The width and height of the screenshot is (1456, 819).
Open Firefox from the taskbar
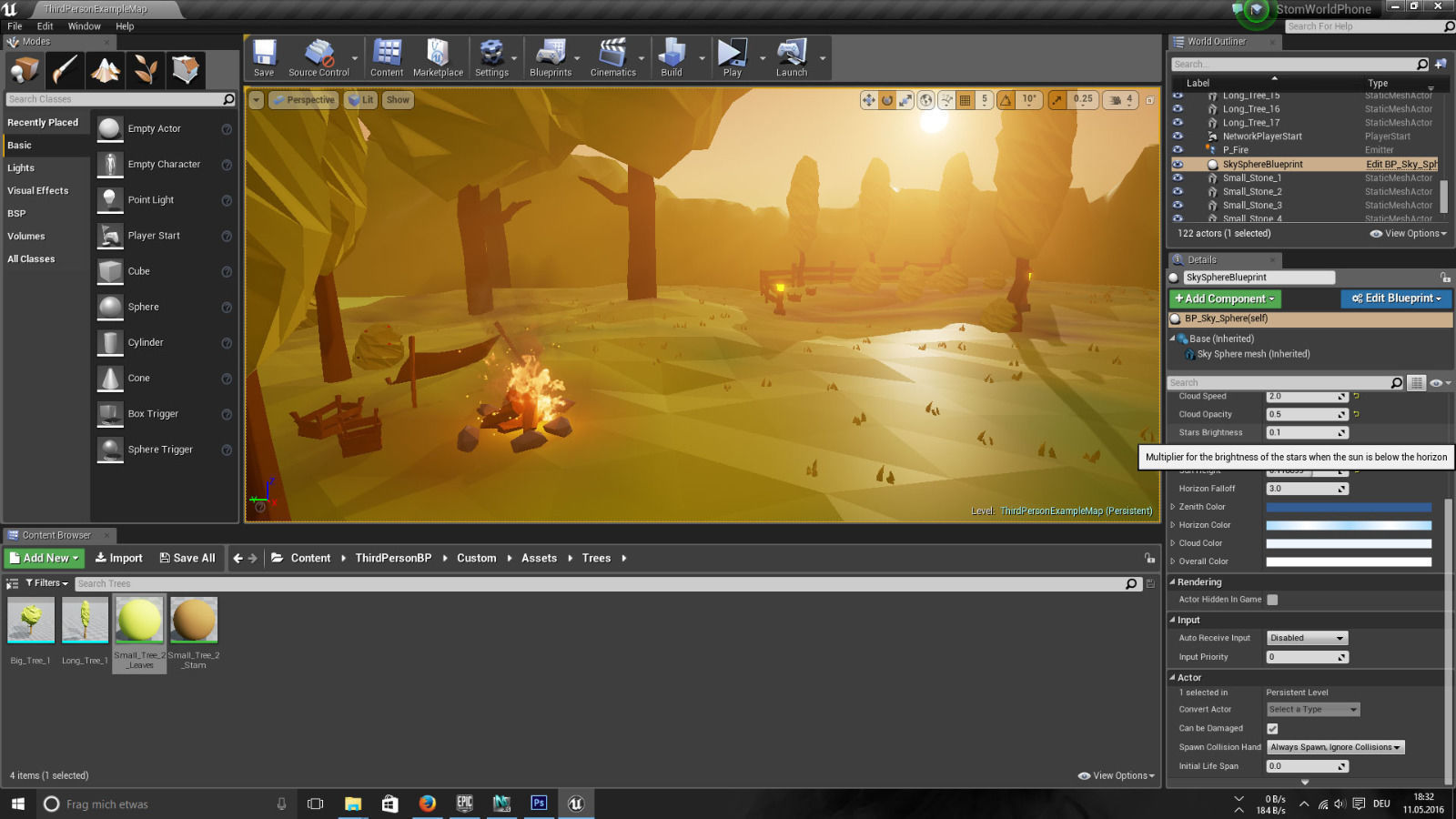tap(427, 804)
